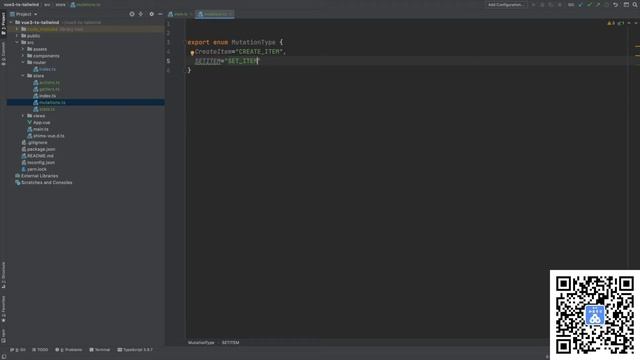Open the search everywhere magnifier icon
Viewport: 640px width, 360px height.
coord(635,4)
